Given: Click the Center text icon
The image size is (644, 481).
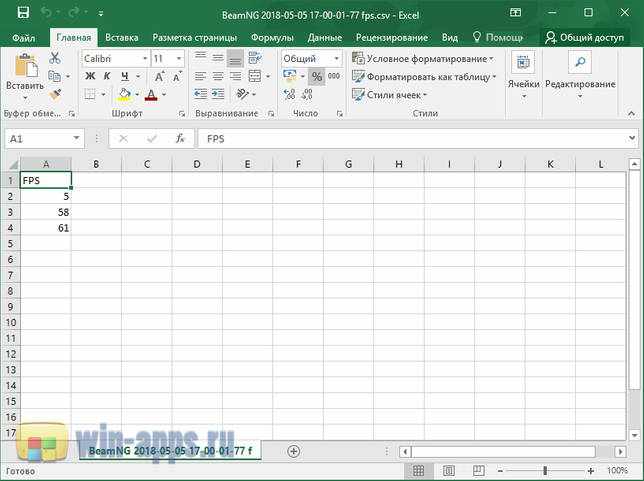Looking at the screenshot, I should click(x=218, y=76).
